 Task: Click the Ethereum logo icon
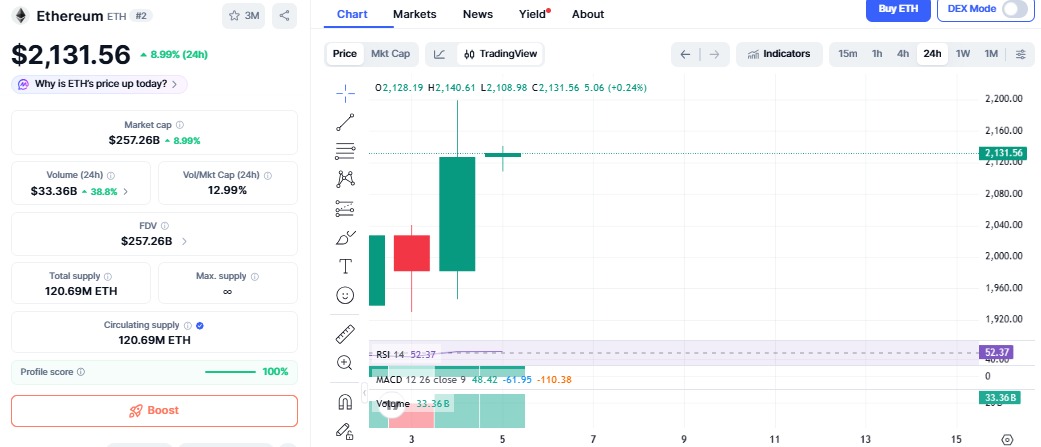(x=21, y=16)
